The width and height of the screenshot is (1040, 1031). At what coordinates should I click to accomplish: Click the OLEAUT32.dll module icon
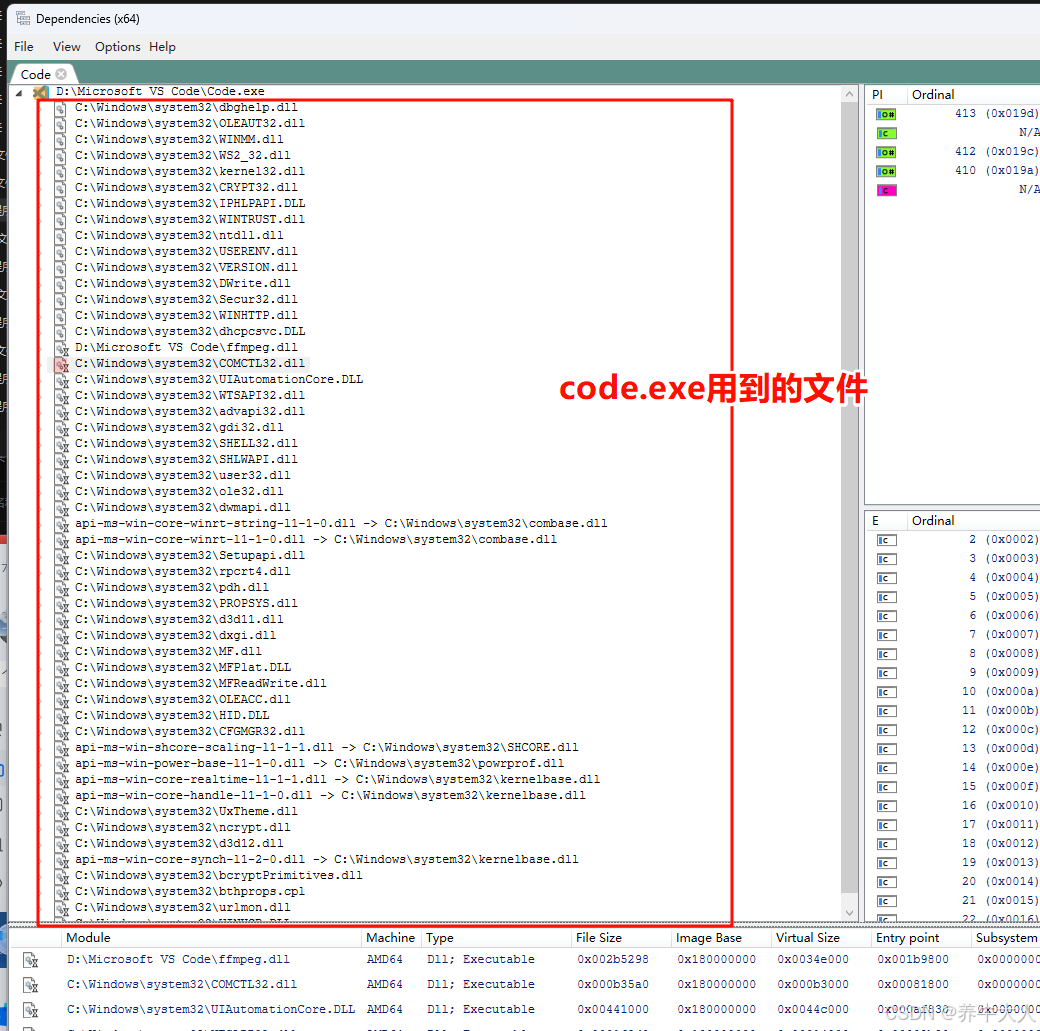[60, 124]
